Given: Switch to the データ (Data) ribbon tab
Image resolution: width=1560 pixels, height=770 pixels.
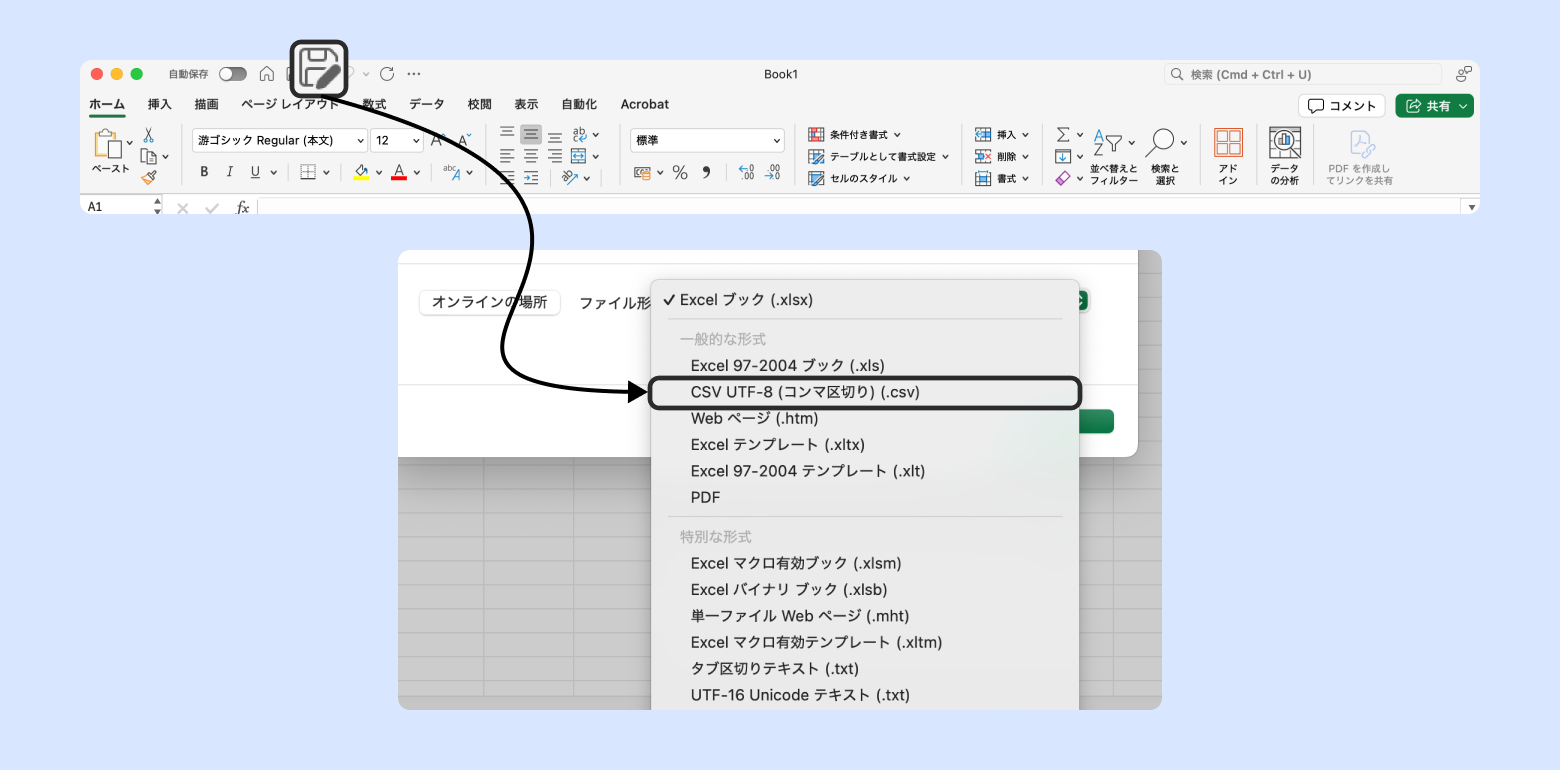Looking at the screenshot, I should click(x=427, y=104).
